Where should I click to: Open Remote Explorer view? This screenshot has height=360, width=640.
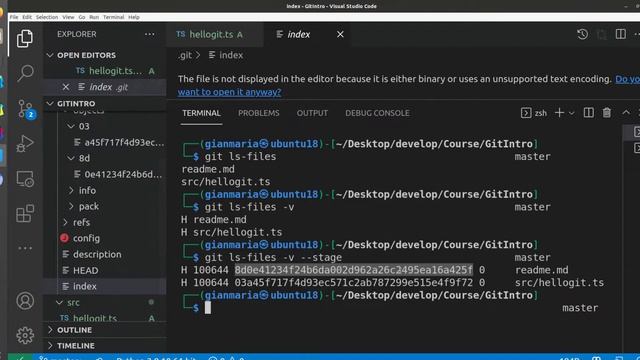25,179
